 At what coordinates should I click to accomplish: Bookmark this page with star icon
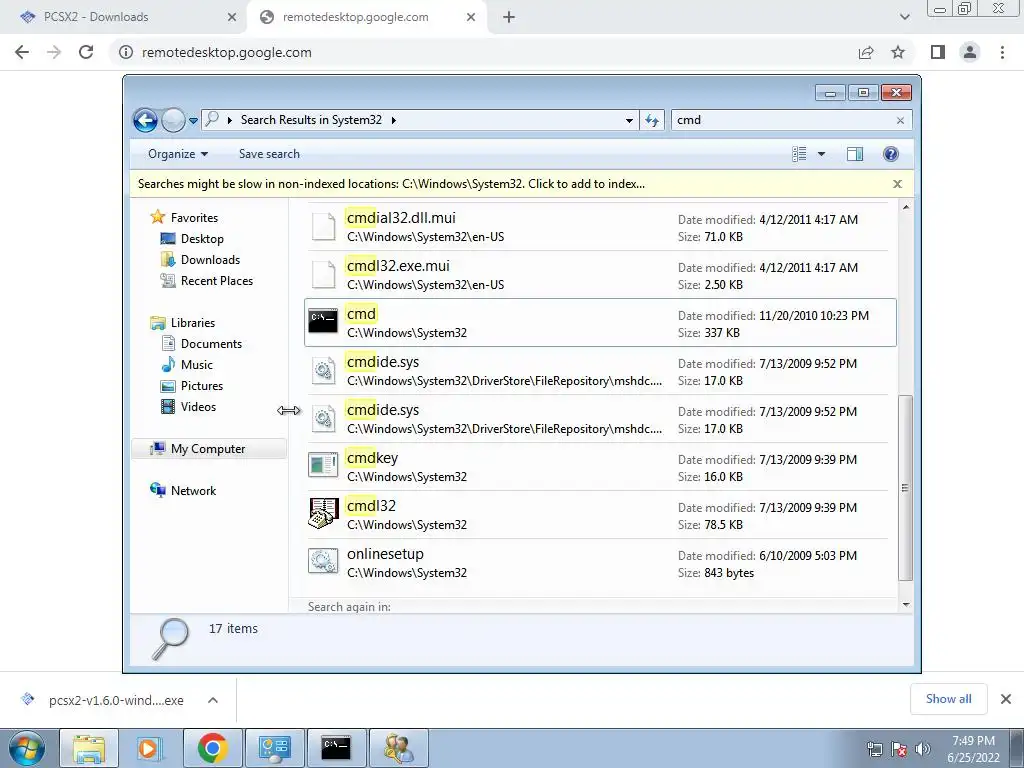click(898, 52)
